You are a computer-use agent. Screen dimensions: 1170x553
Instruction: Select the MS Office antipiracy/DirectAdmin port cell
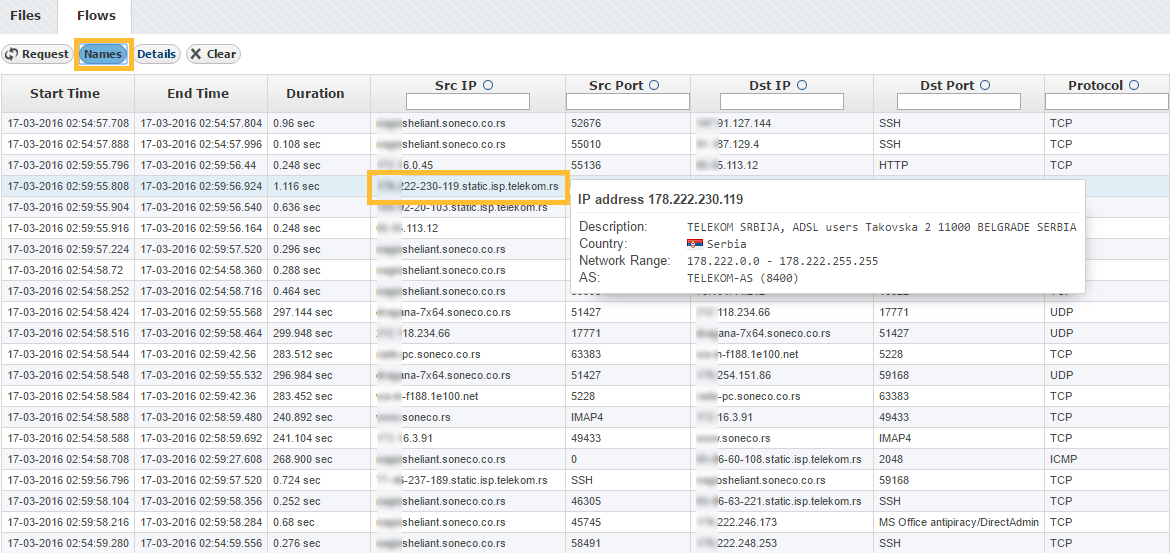click(x=958, y=522)
